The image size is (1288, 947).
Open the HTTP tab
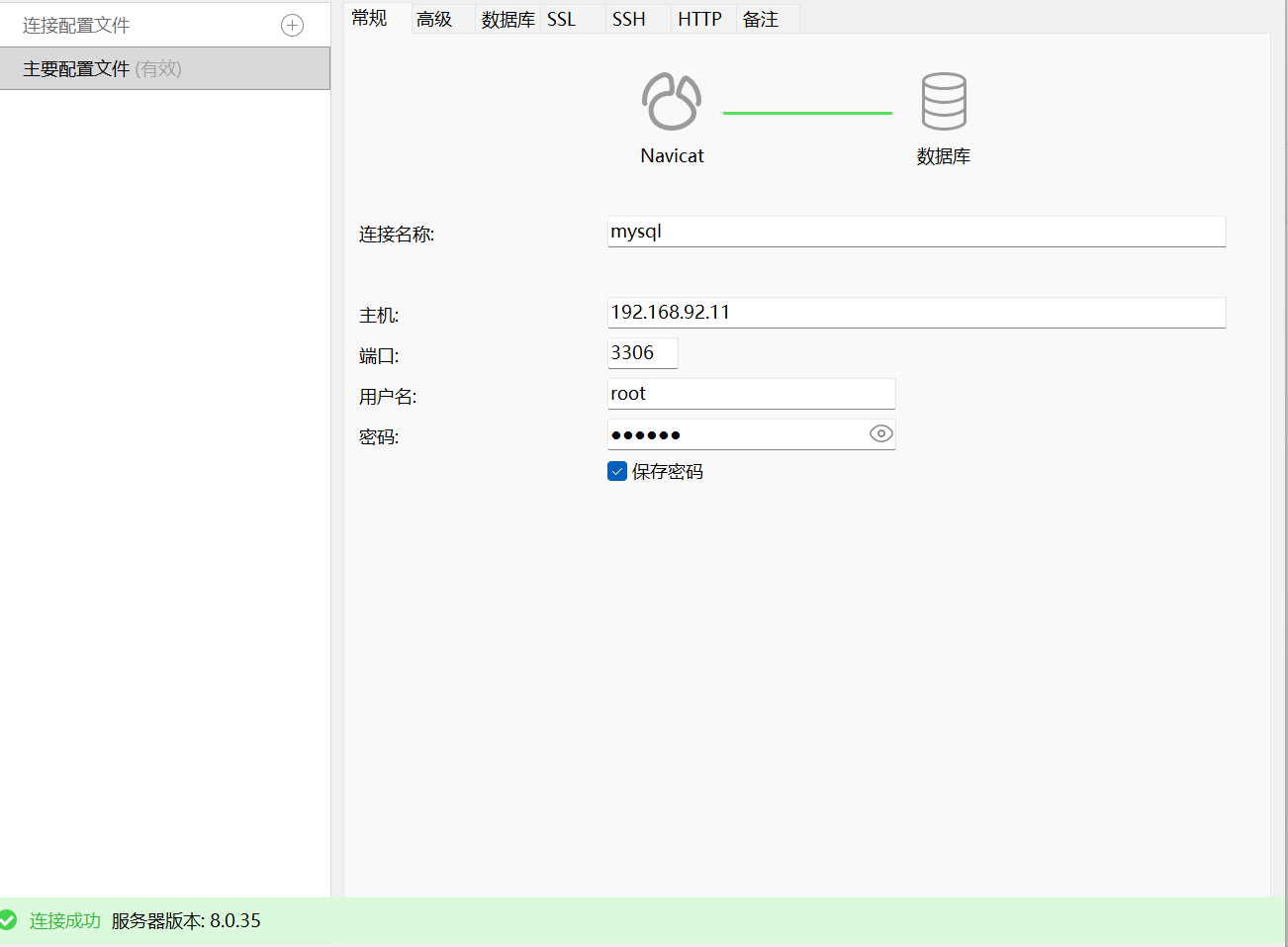704,19
